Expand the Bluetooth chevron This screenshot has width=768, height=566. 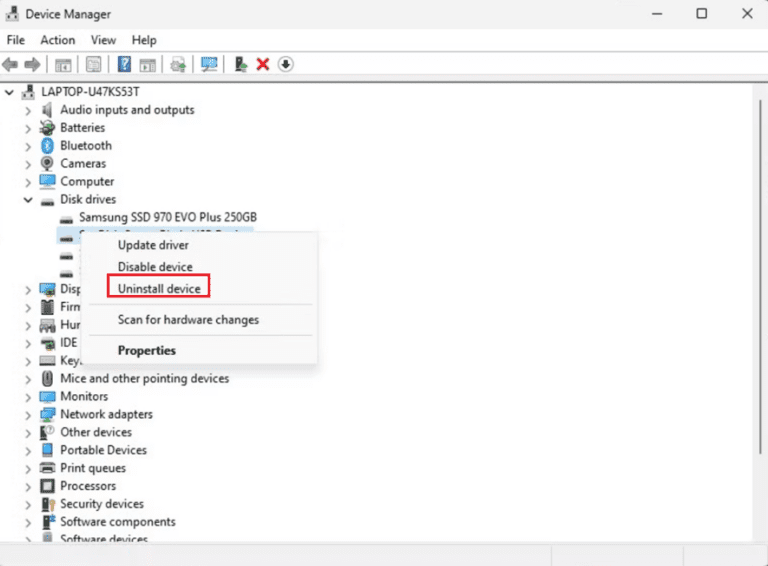[28, 147]
